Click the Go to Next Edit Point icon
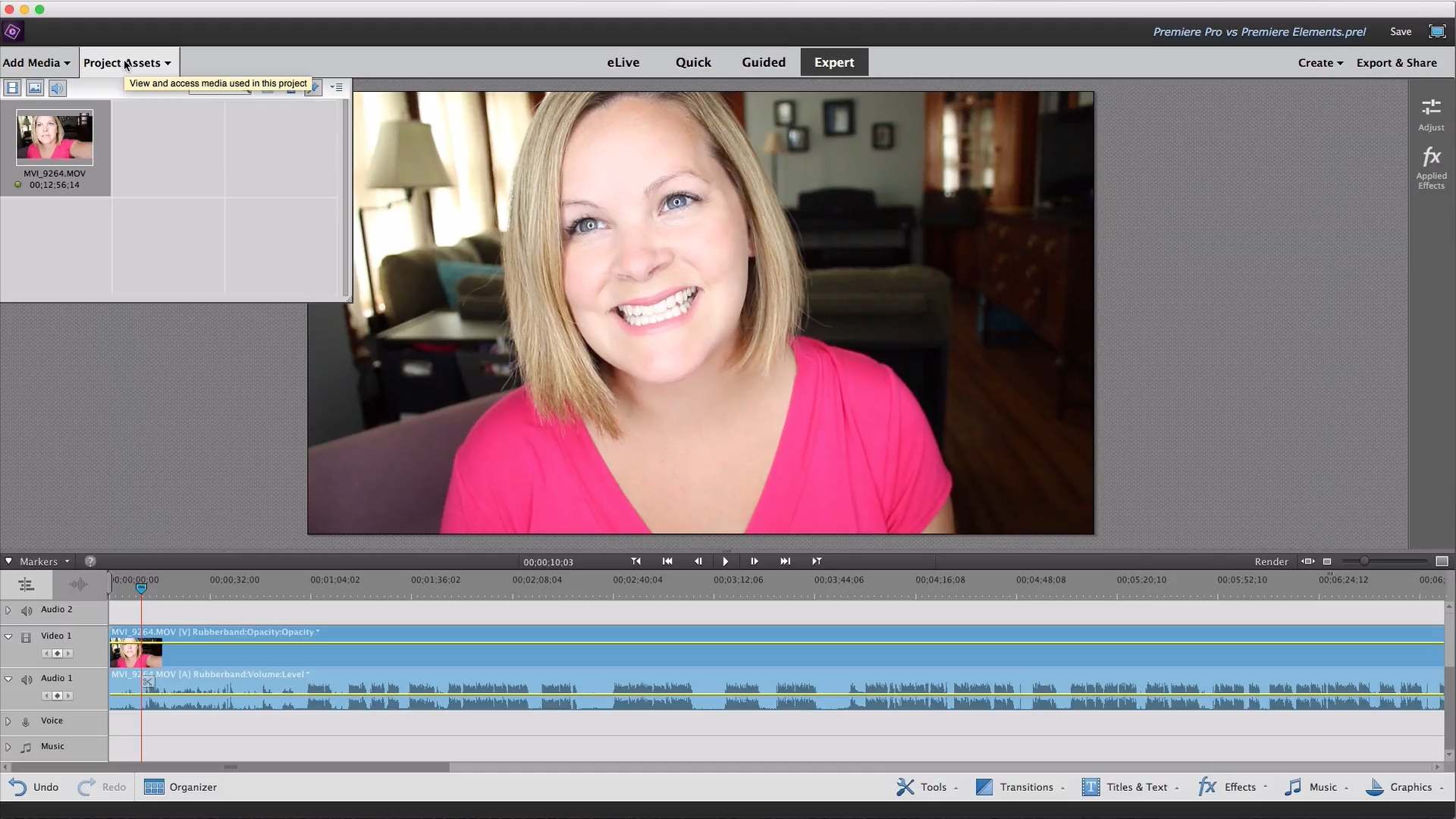Viewport: 1456px width, 819px height. pos(817,562)
